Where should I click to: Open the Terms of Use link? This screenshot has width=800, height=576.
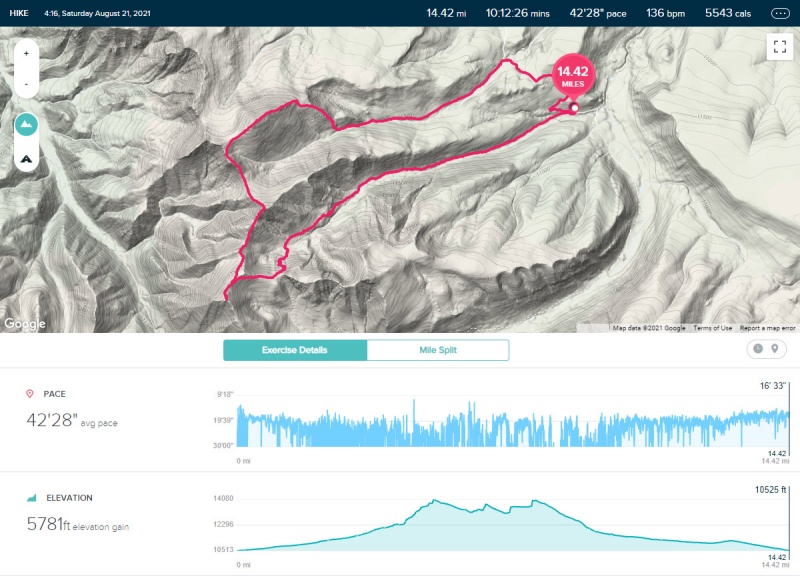pyautogui.click(x=712, y=328)
